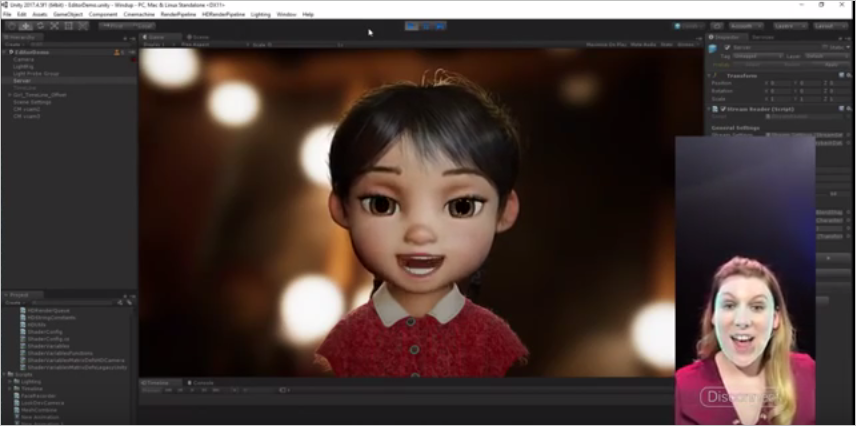Select the Scale tool in the toolbar
The width and height of the screenshot is (856, 426).
click(54, 26)
